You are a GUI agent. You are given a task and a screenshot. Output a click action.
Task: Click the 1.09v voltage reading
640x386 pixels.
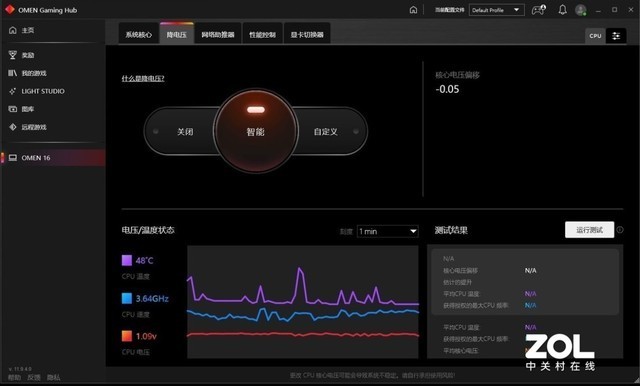click(x=146, y=336)
